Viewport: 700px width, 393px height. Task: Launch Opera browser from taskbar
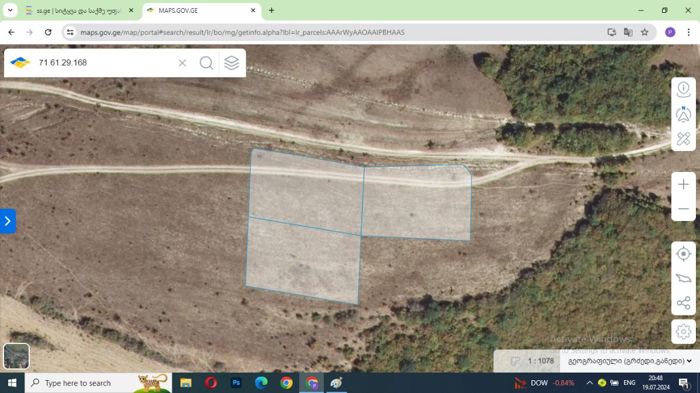pos(211,383)
